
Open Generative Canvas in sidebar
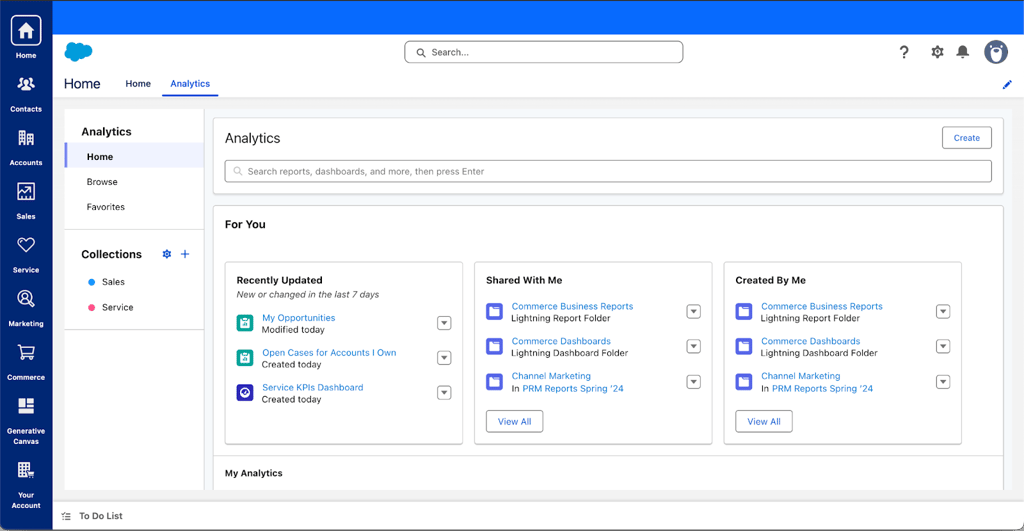tap(25, 421)
